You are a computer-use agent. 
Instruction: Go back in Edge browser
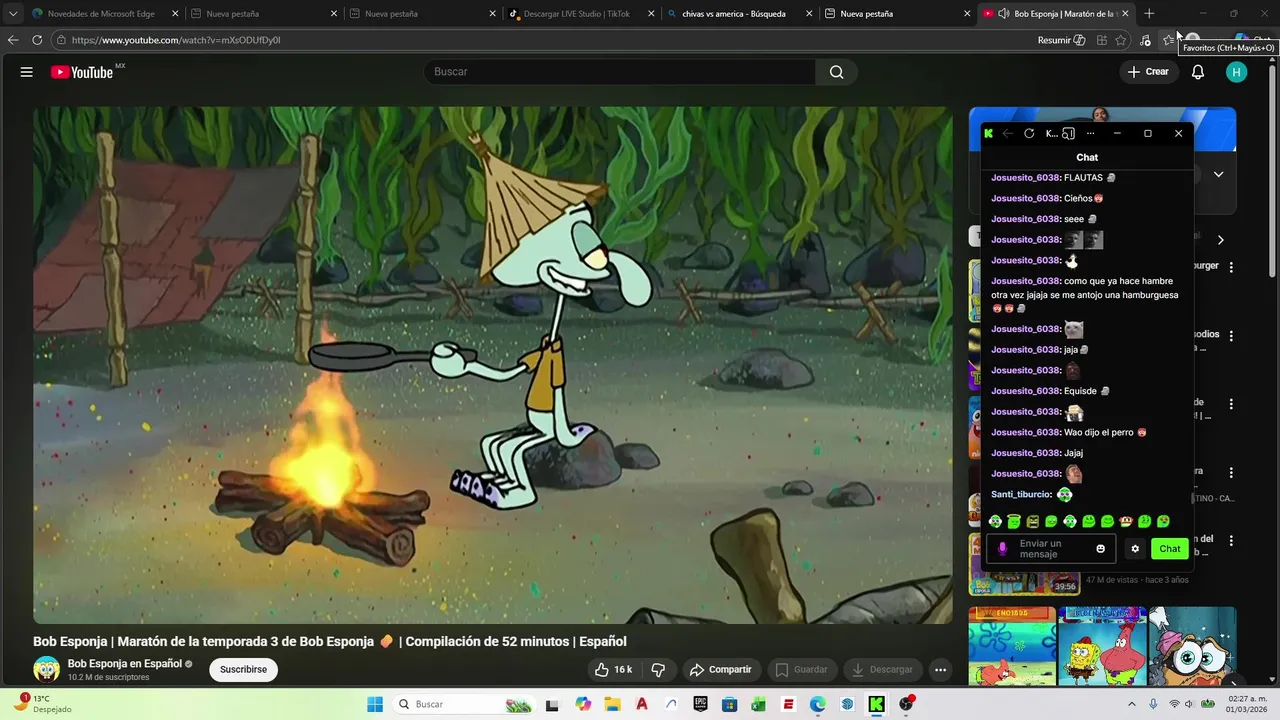point(13,40)
